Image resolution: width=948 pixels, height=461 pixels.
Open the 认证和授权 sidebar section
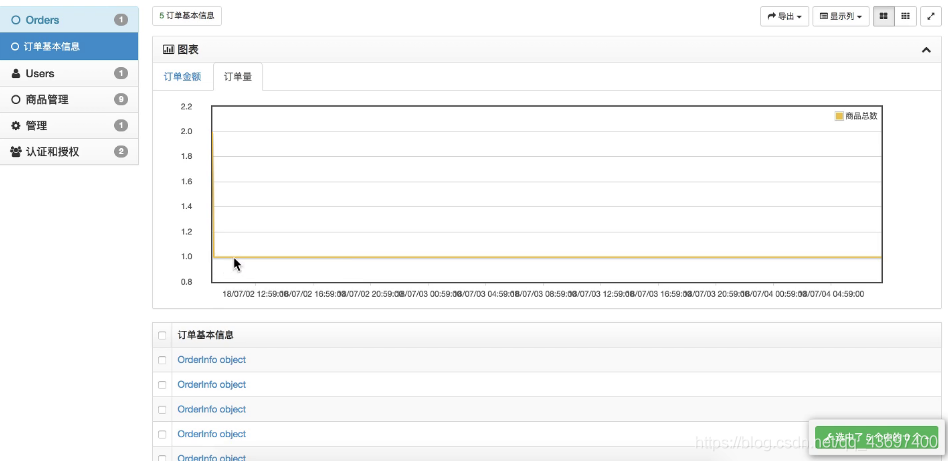(69, 152)
